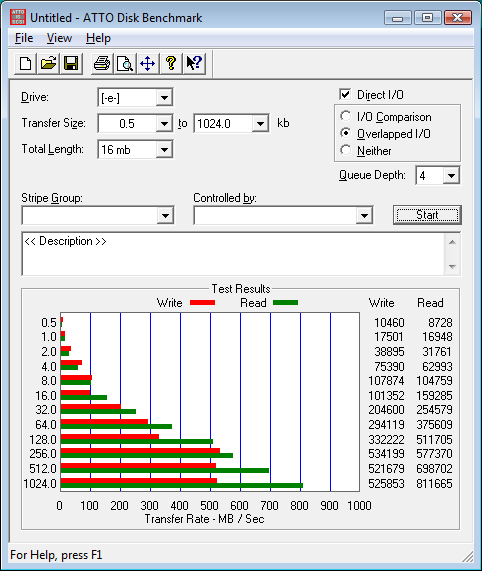Open the File menu
Viewport: 482px width, 571px height.
[24, 38]
